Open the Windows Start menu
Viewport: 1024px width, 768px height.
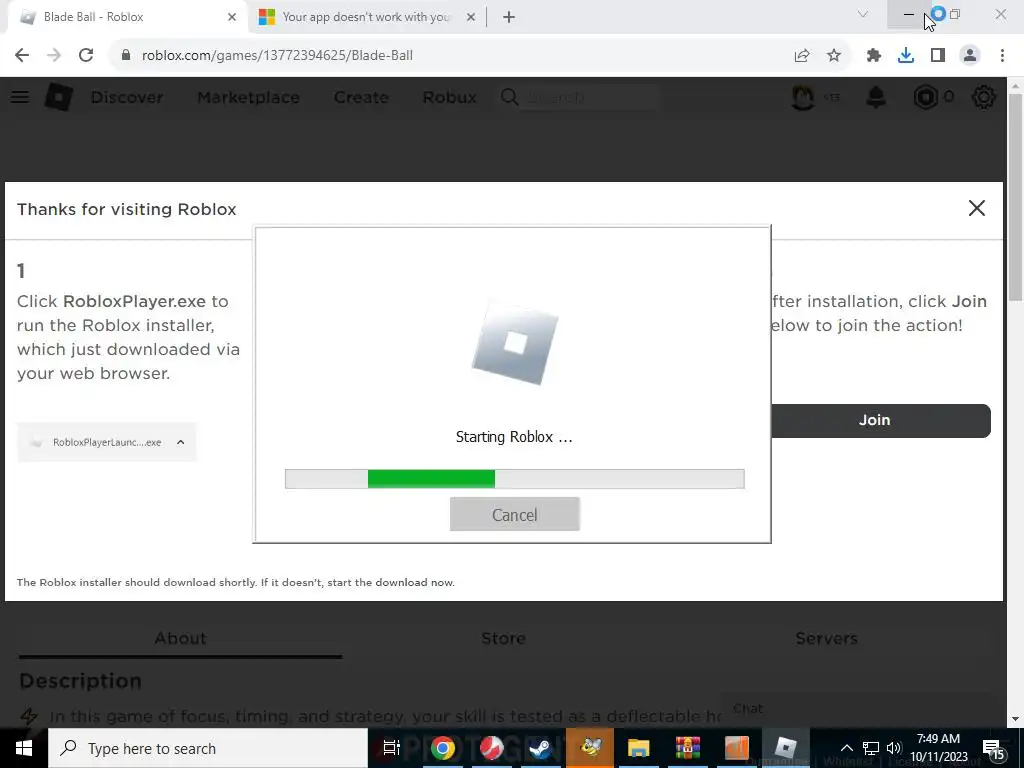[24, 748]
